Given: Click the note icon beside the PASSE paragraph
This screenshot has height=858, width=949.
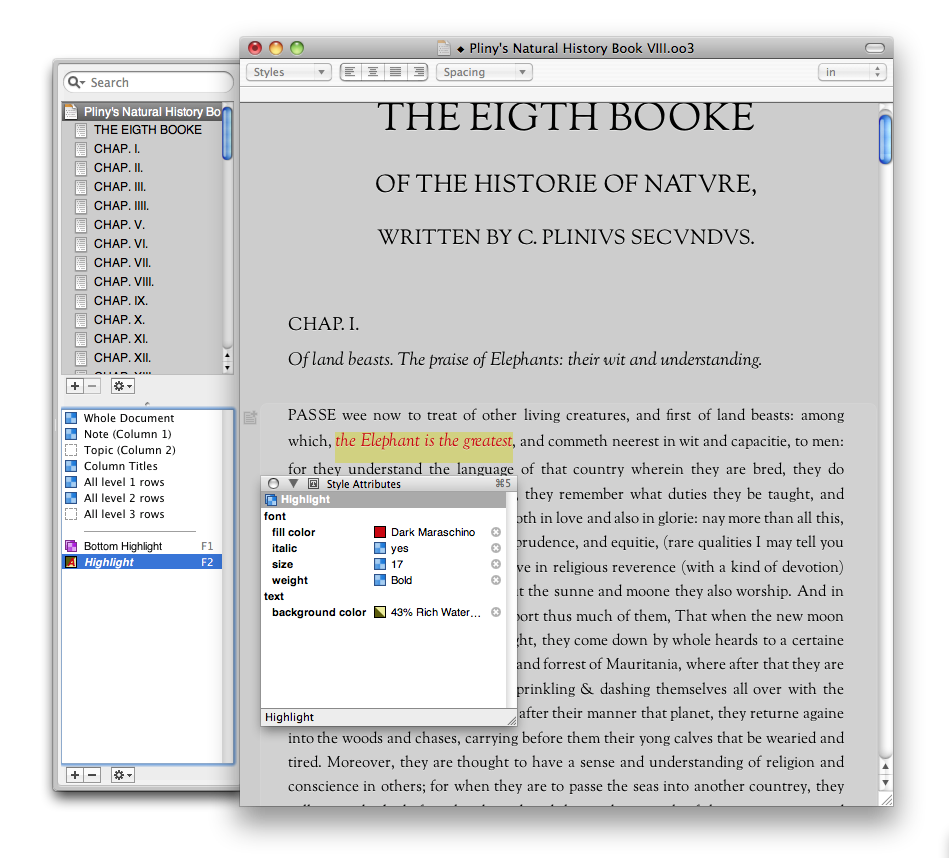Looking at the screenshot, I should click(250, 416).
